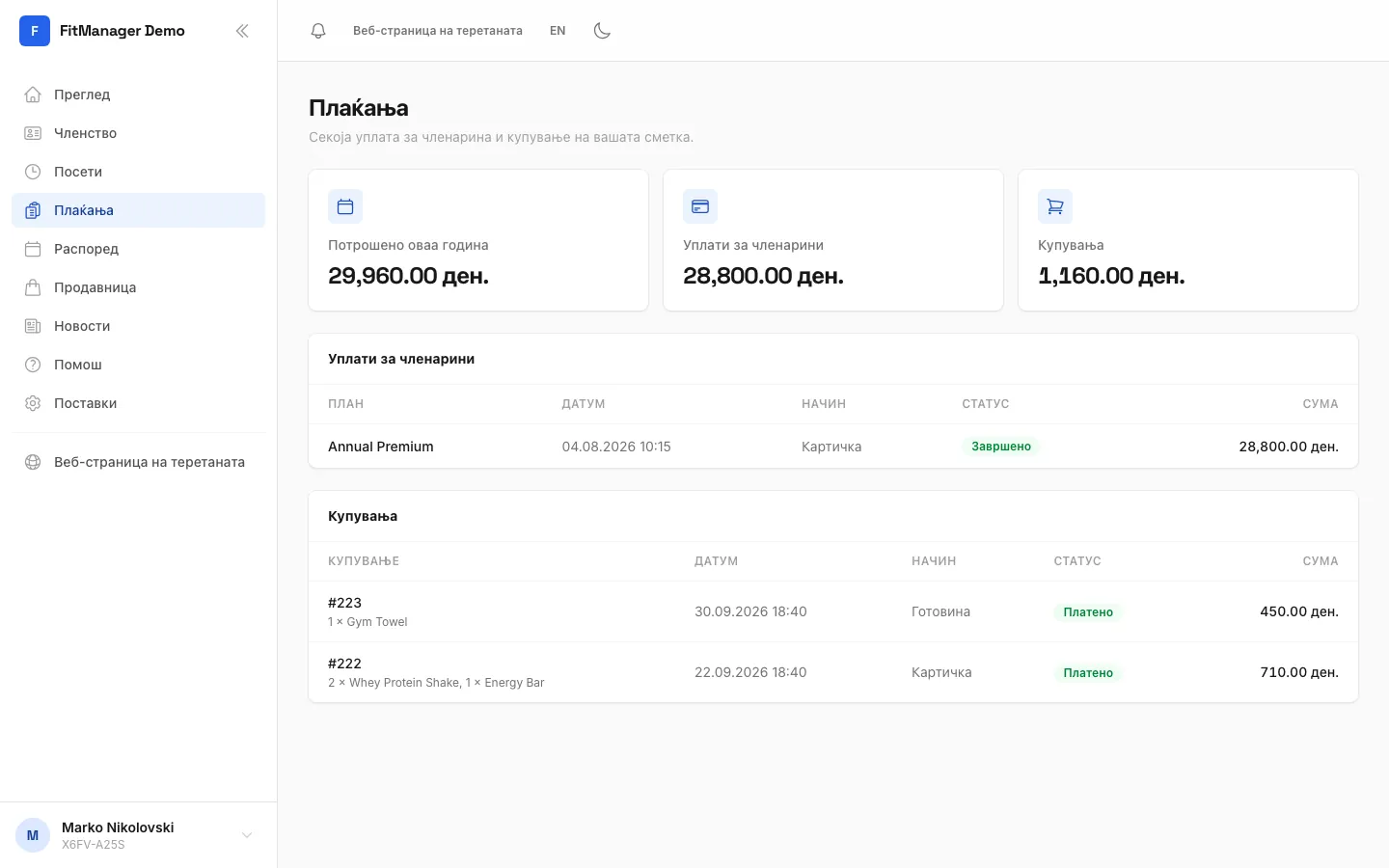Click the FitManager Demo logo badge

(35, 31)
